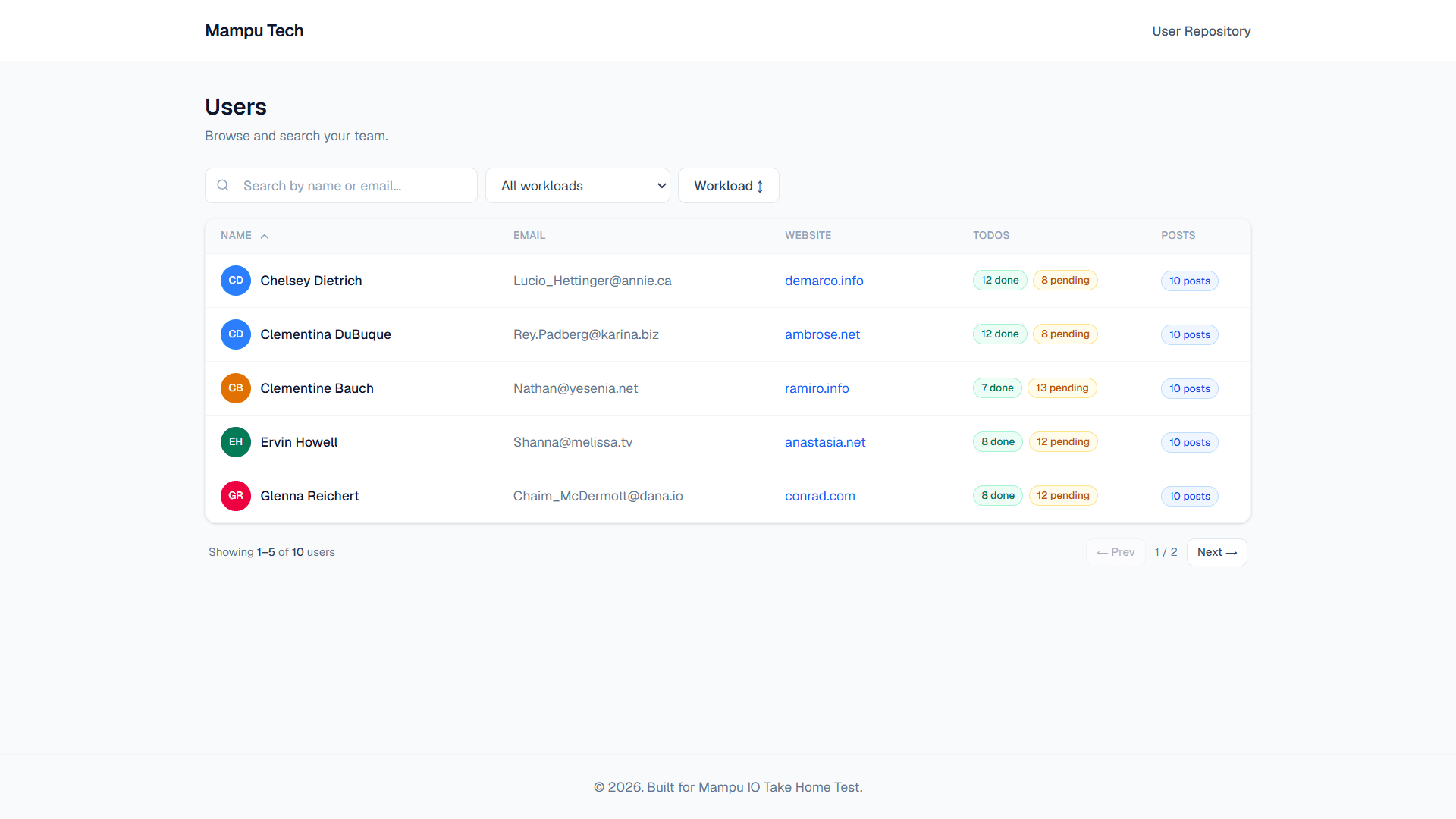The width and height of the screenshot is (1456, 819).
Task: Sort by the NAME column header
Action: 236,236
